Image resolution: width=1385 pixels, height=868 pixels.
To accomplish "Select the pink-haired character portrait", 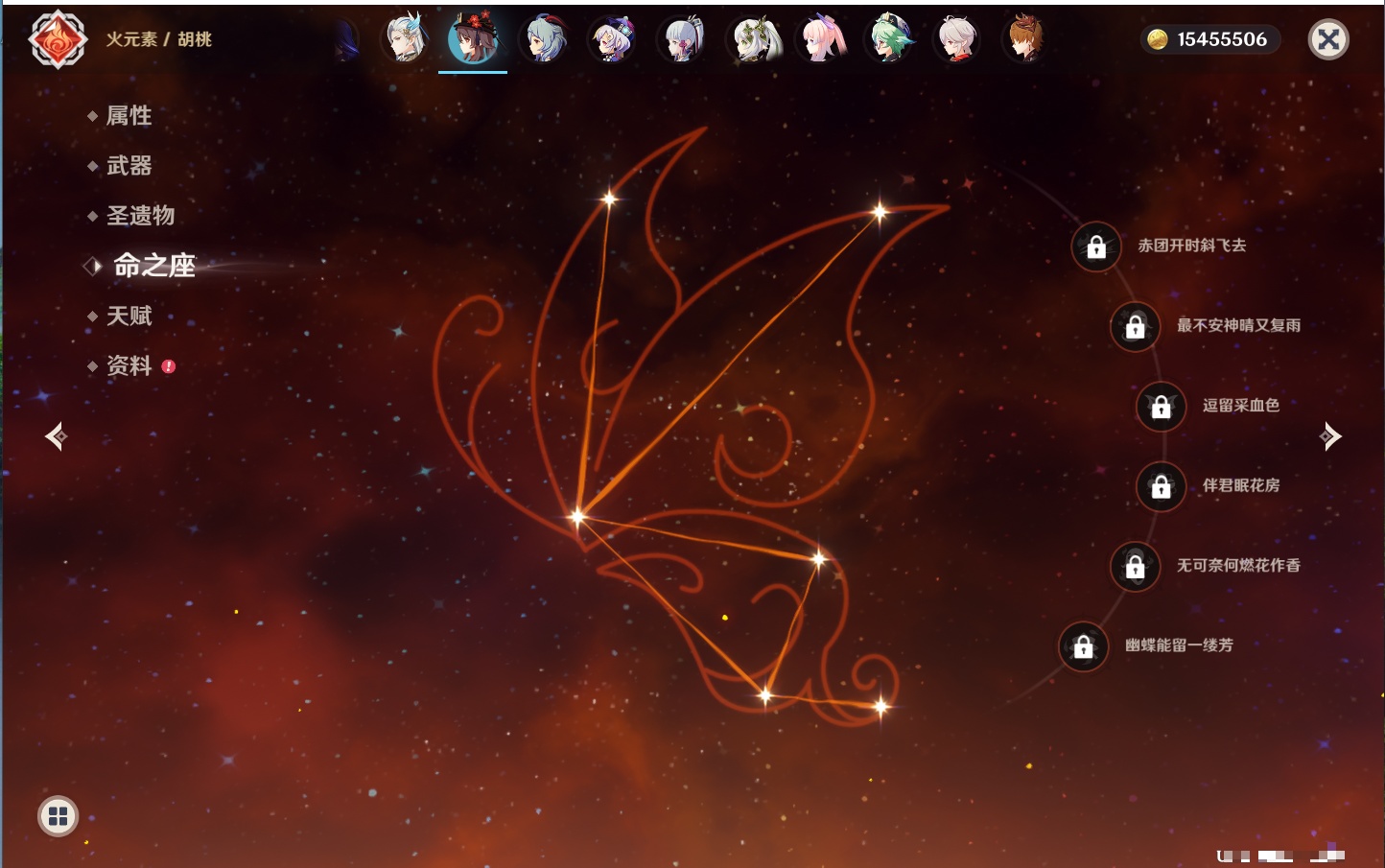I will (822, 39).
